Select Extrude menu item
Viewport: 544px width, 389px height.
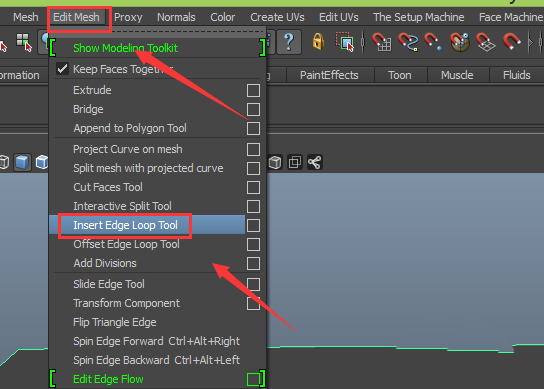point(92,90)
